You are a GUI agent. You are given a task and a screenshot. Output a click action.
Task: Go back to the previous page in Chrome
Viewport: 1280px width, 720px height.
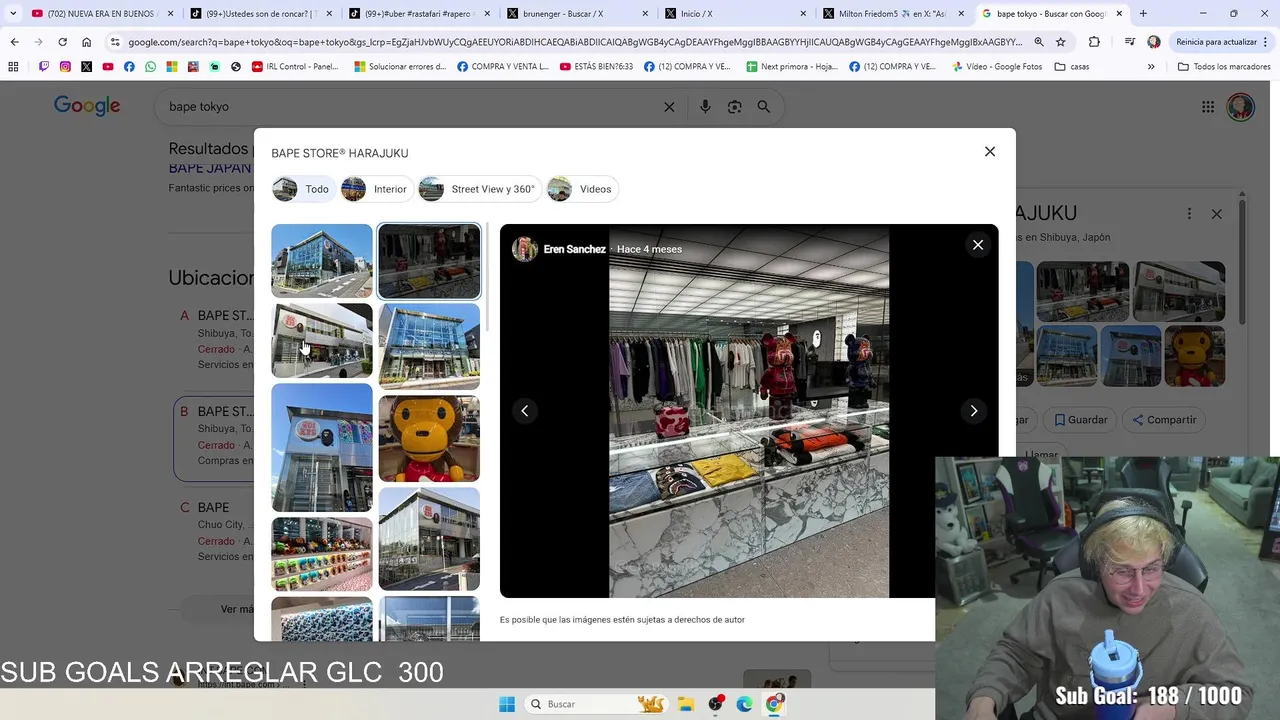pos(14,42)
